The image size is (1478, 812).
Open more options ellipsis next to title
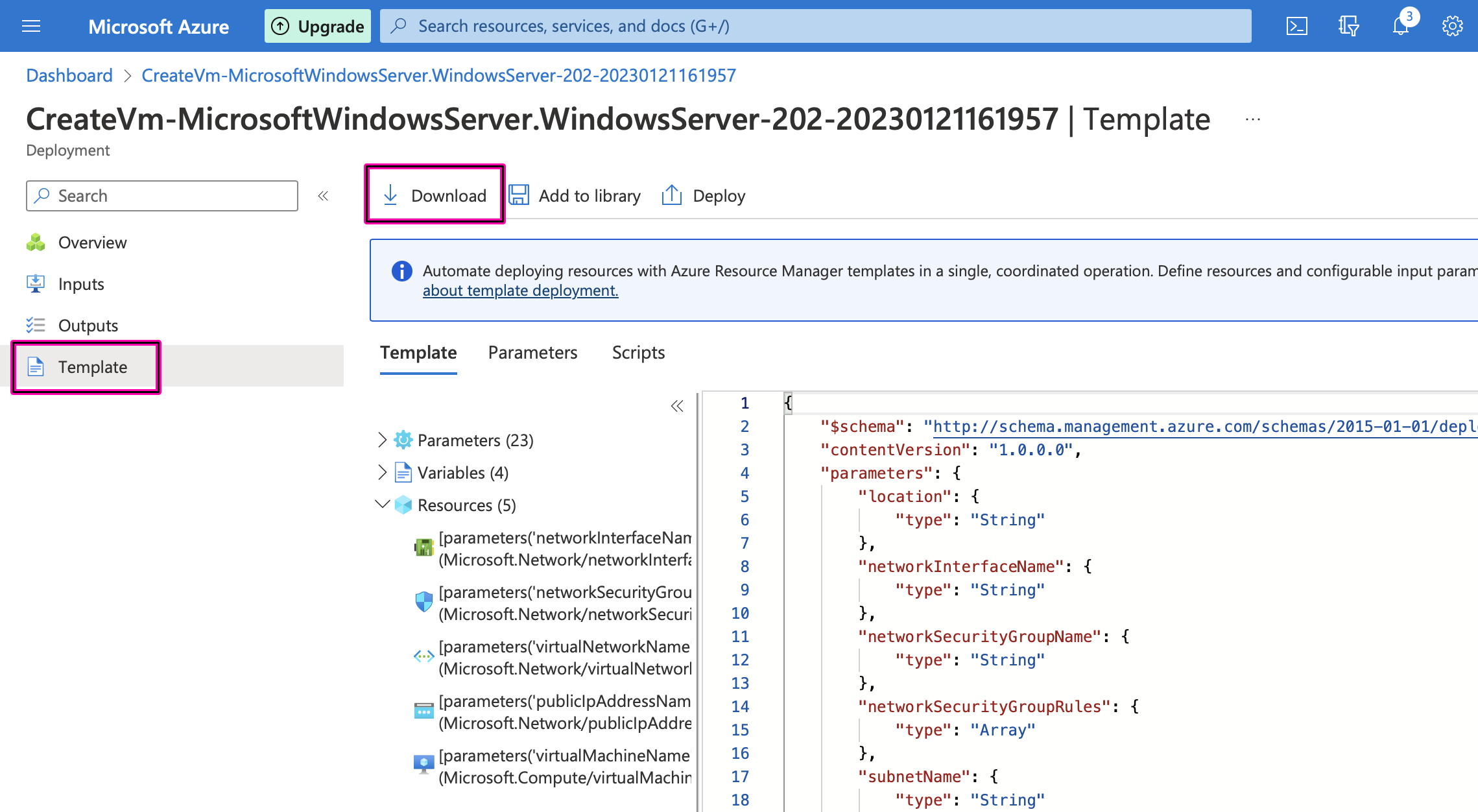pyautogui.click(x=1253, y=119)
